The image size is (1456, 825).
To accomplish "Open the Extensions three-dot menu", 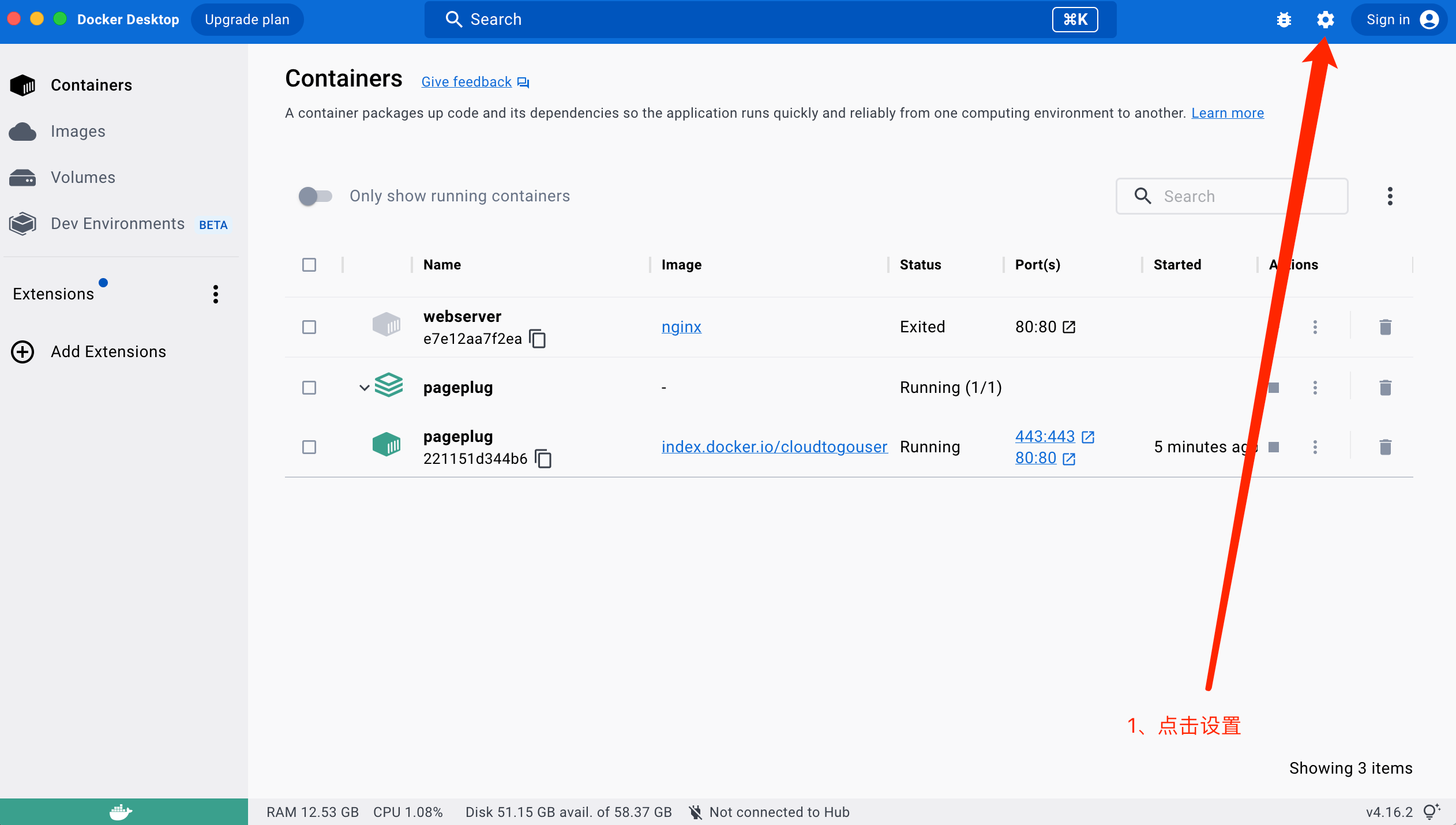I will tap(215, 294).
